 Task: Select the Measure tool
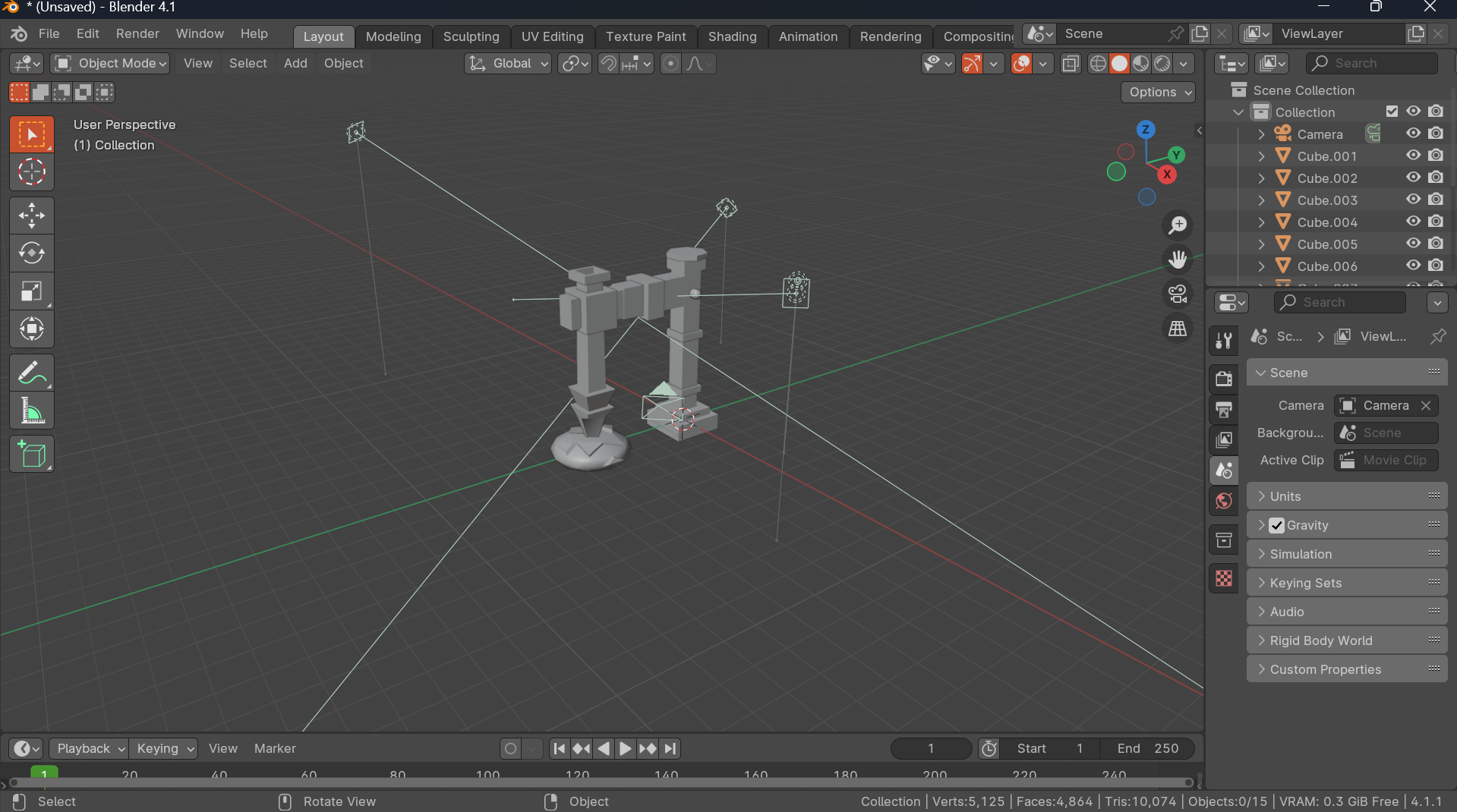point(31,411)
